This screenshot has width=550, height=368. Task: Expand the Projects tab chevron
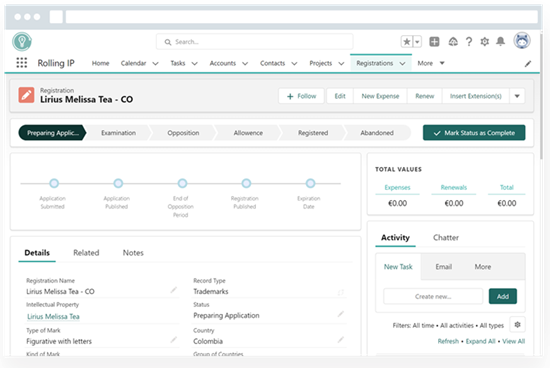coord(341,63)
